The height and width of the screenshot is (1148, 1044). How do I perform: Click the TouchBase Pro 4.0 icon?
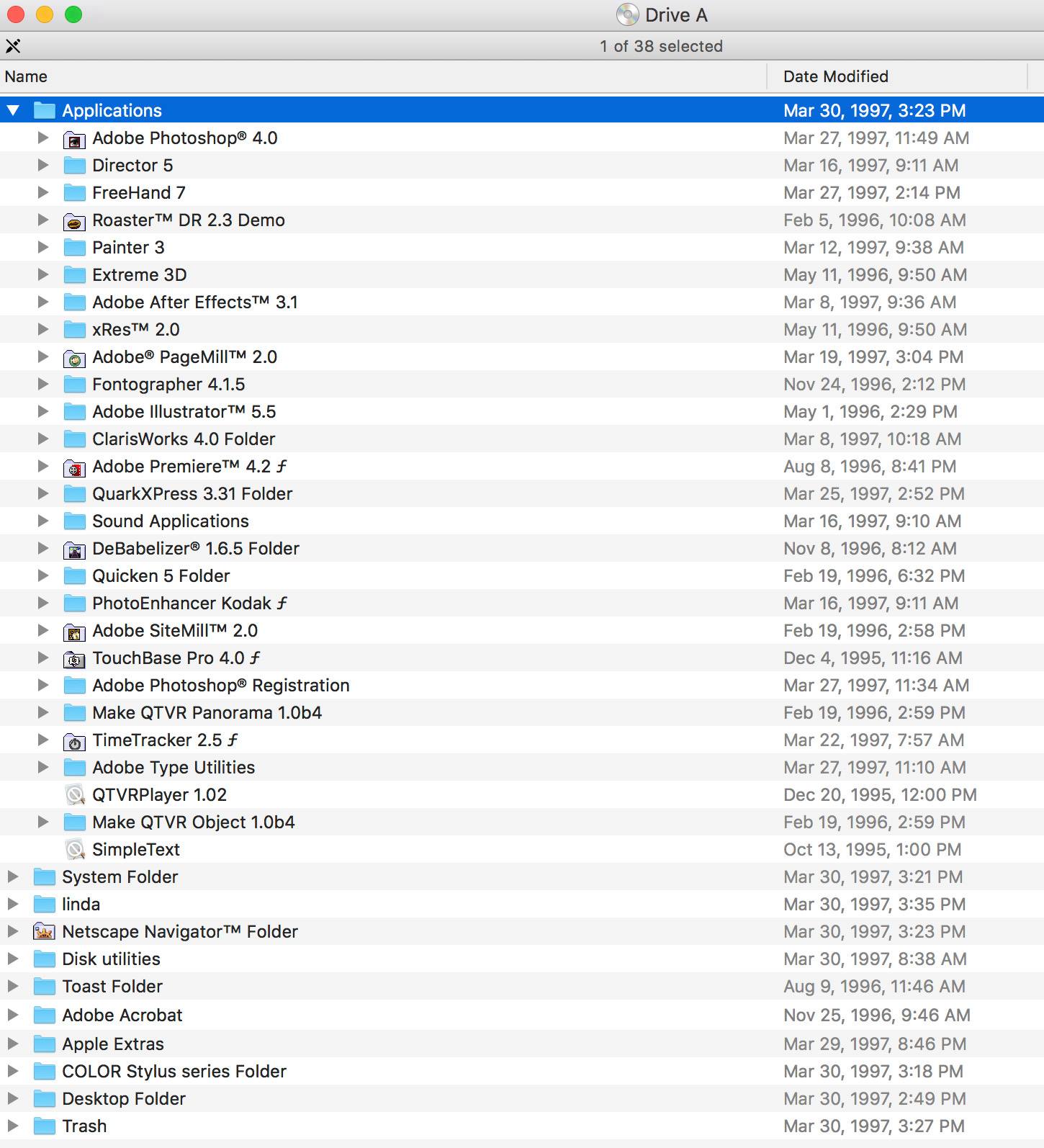click(x=74, y=659)
